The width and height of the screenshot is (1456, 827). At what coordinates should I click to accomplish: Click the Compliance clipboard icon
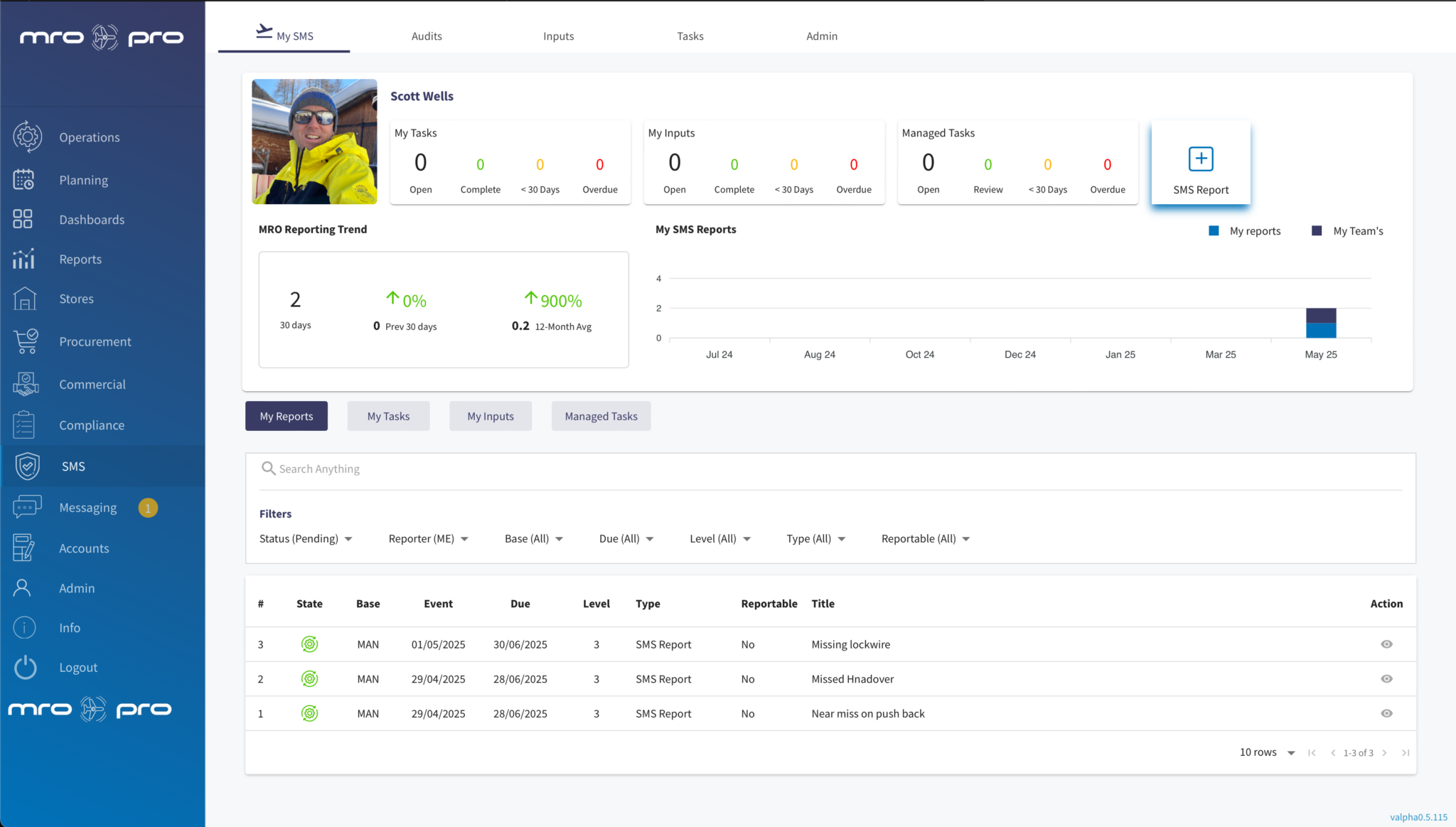point(23,425)
